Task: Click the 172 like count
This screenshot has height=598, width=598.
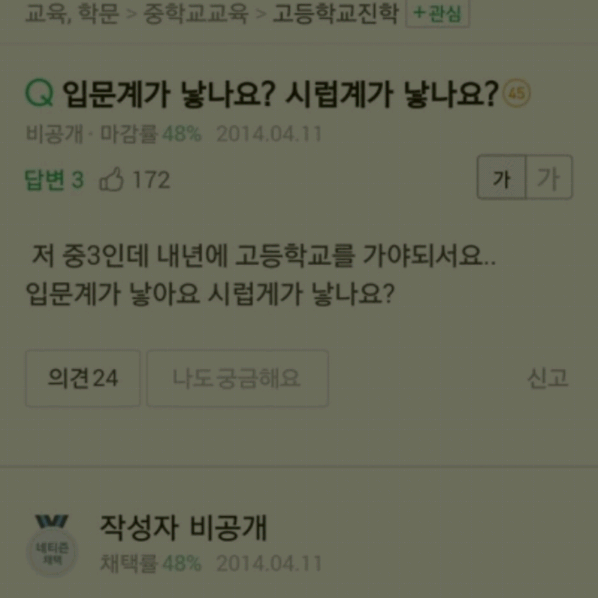Action: coord(151,180)
